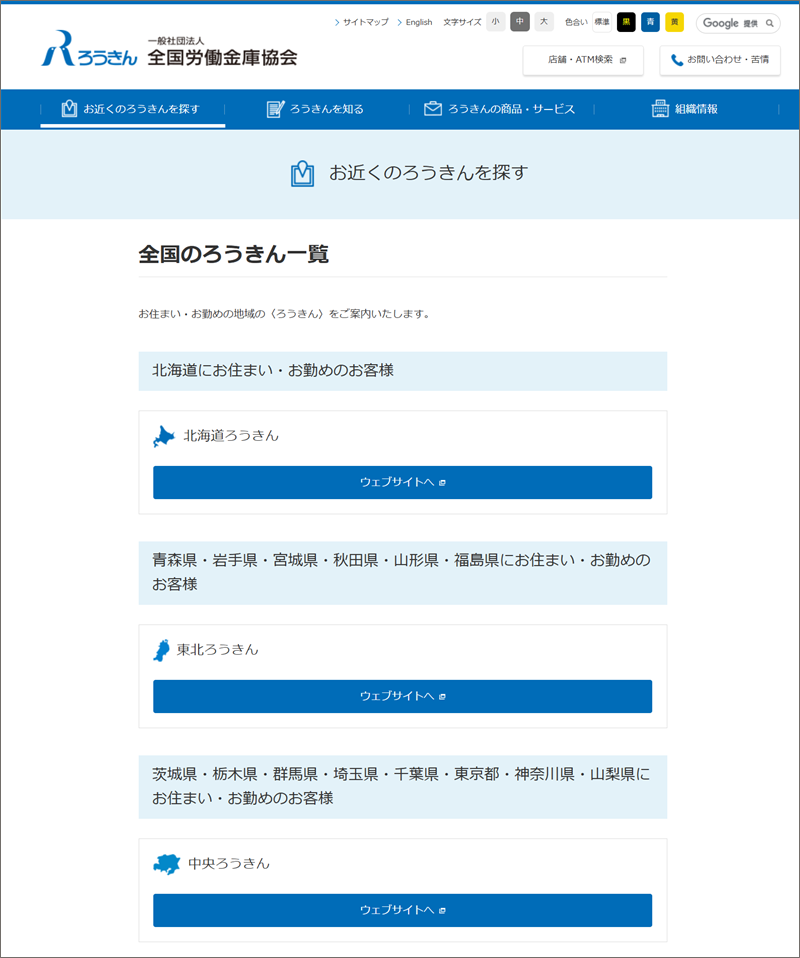Select the お近くのろうきんを探す nav tab
Viewport: 800px width, 958px height.
point(132,109)
